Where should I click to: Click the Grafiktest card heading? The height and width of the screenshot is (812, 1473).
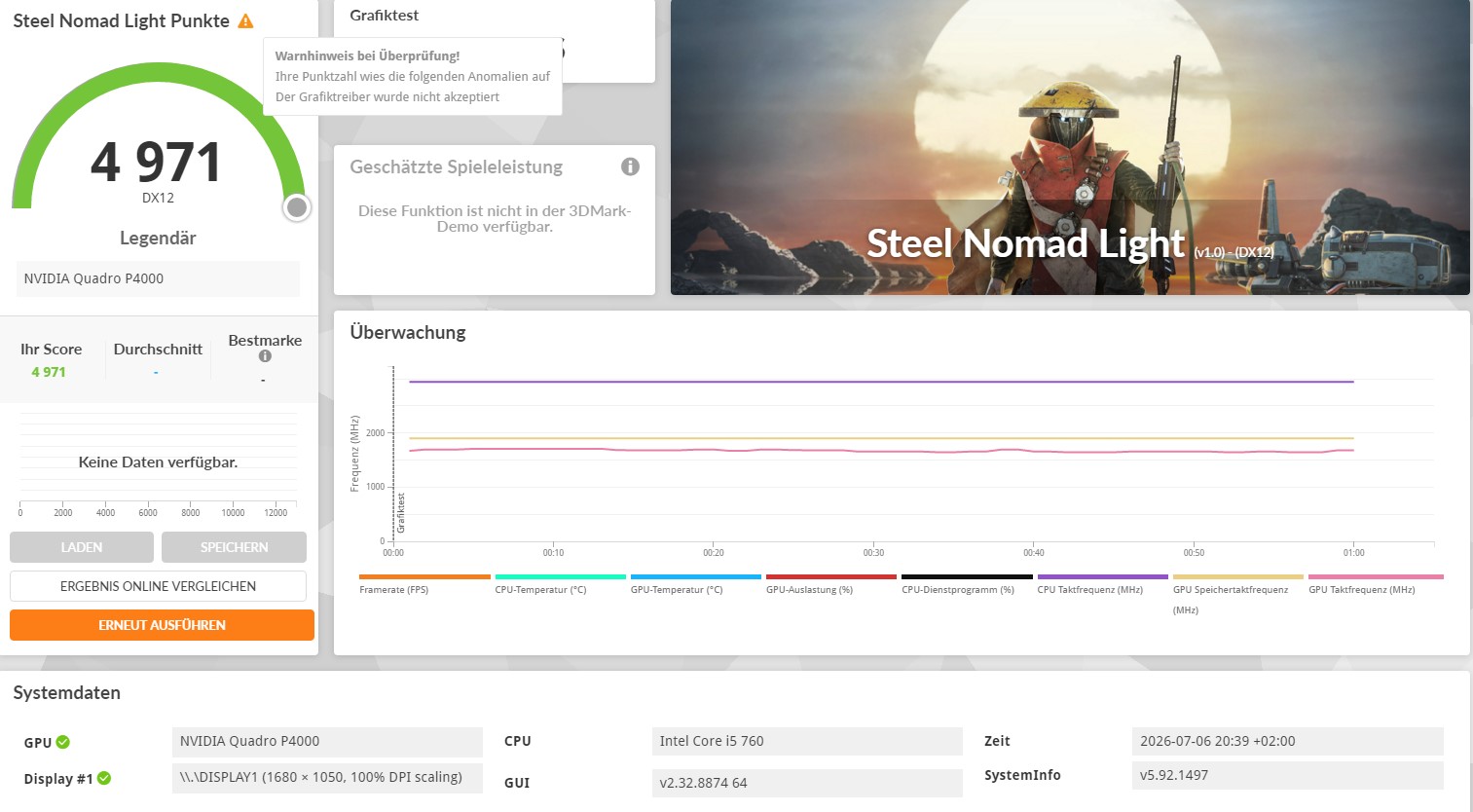click(x=385, y=16)
